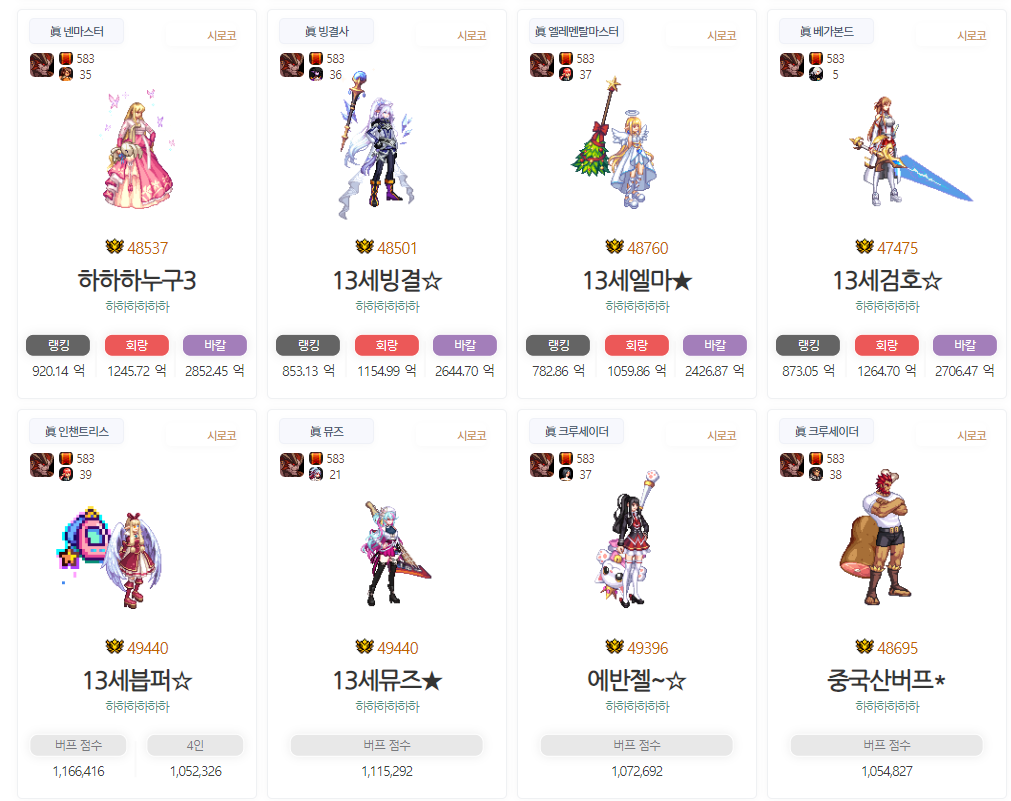1011x801 pixels.
Task: Click the 랭킹 badge on 하하하누구3 card
Action: tap(58, 345)
